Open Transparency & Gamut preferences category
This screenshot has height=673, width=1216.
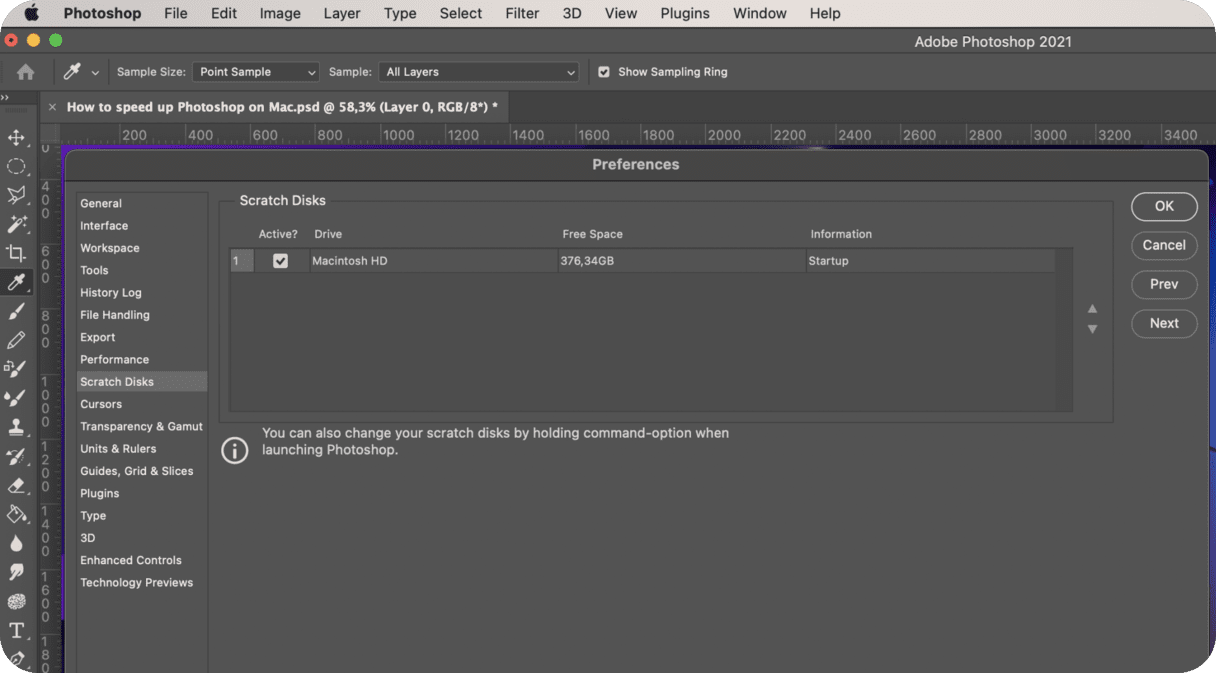pos(142,426)
